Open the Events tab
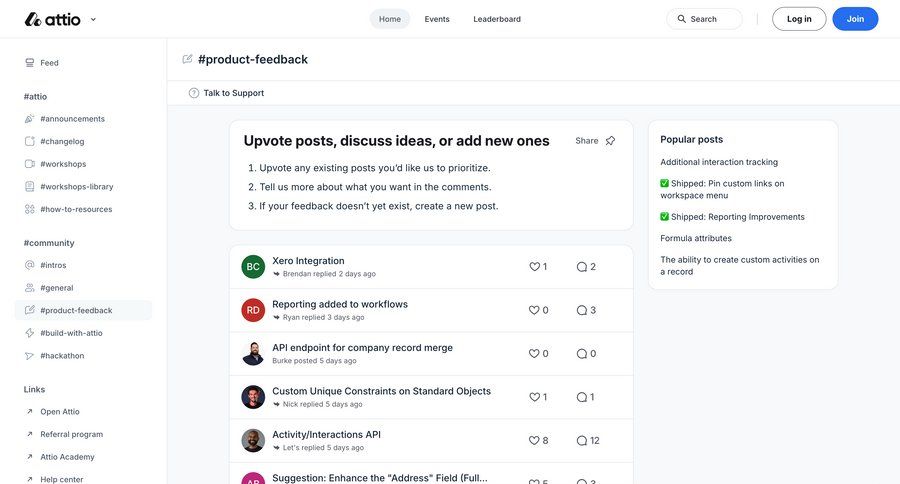Image resolution: width=900 pixels, height=484 pixels. click(437, 19)
